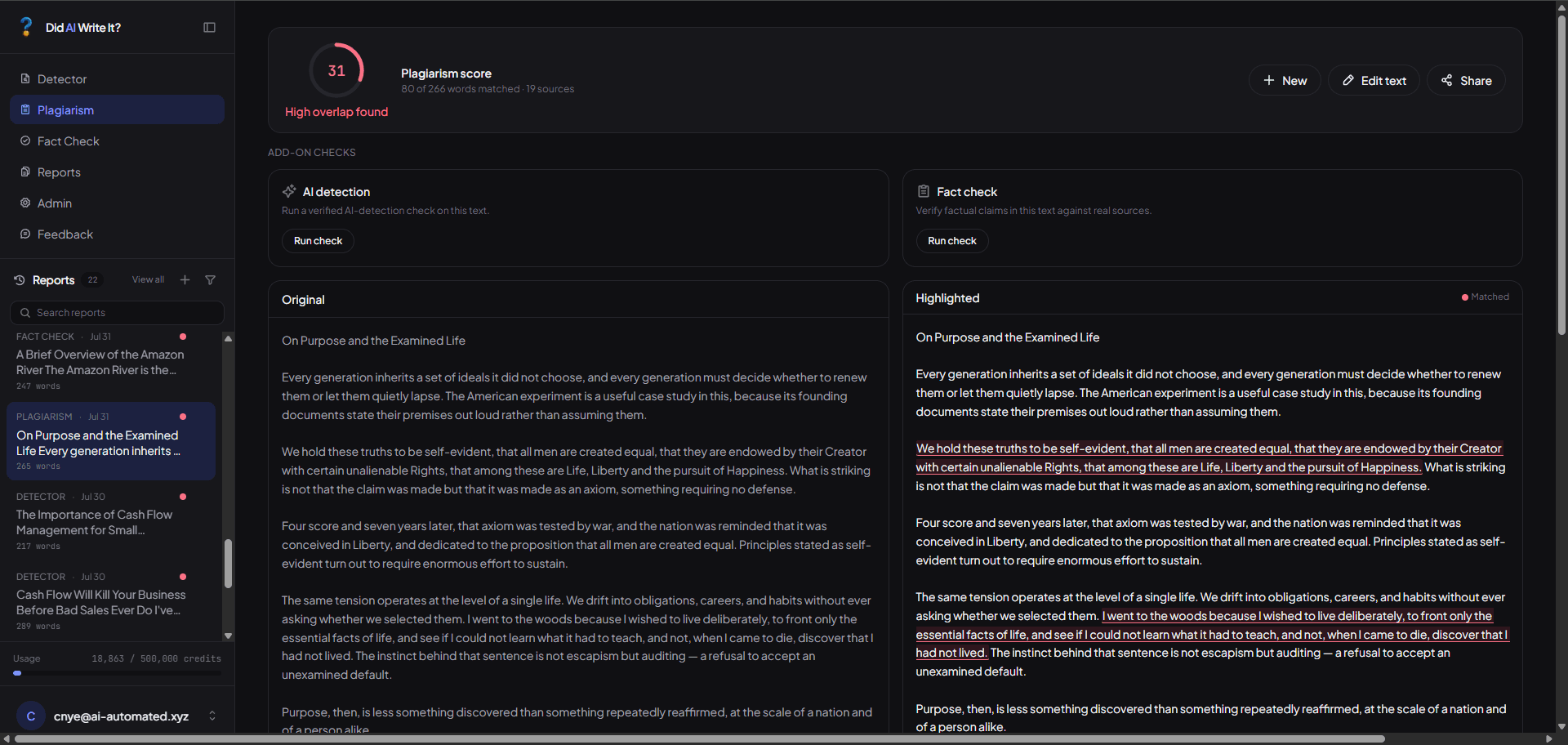Open the Admin section
The image size is (1568, 745).
(117, 203)
